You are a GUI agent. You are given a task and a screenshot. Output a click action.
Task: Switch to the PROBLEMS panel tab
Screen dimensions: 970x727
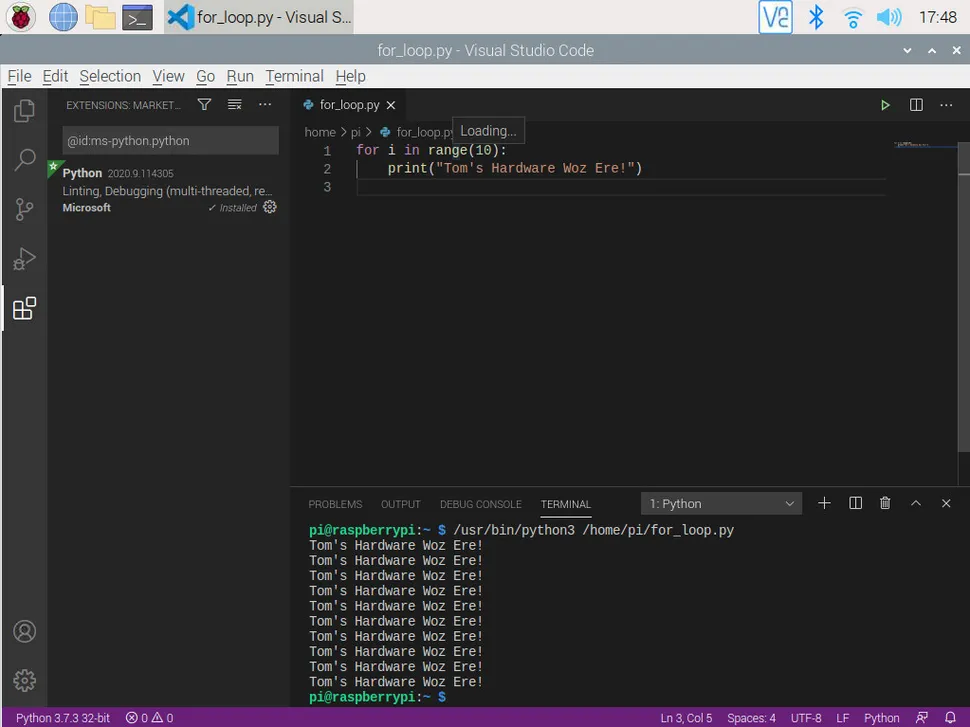(x=335, y=504)
